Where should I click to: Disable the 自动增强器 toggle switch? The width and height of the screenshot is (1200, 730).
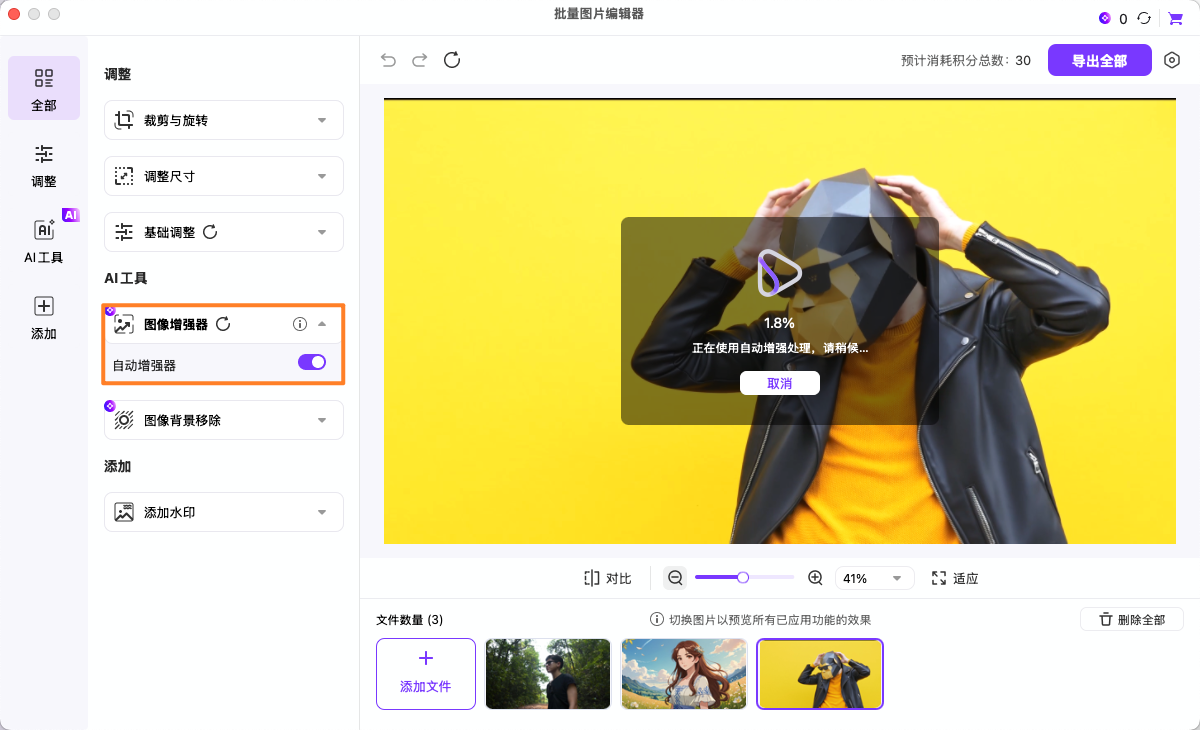point(312,362)
